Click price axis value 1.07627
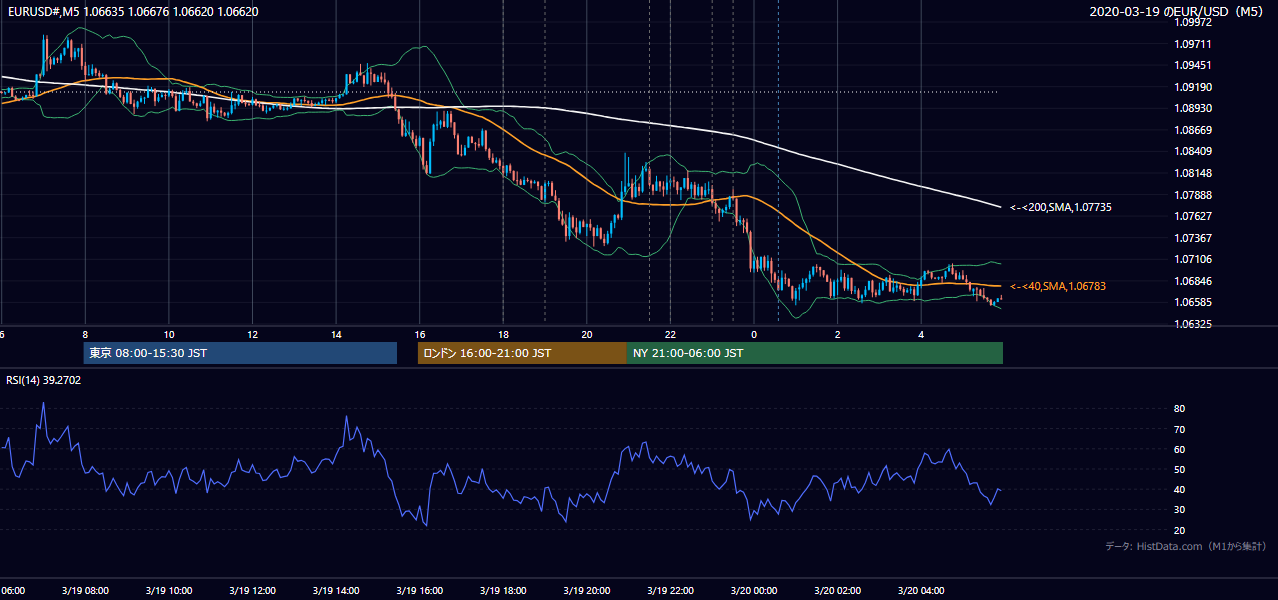Screen dimensions: 1278x600 click(x=1194, y=216)
